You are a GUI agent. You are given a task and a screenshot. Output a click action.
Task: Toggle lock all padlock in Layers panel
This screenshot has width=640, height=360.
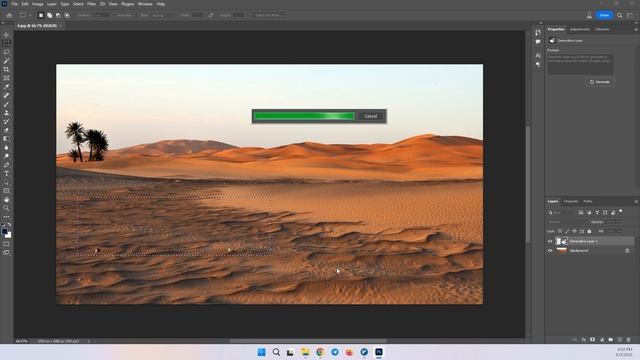click(589, 231)
